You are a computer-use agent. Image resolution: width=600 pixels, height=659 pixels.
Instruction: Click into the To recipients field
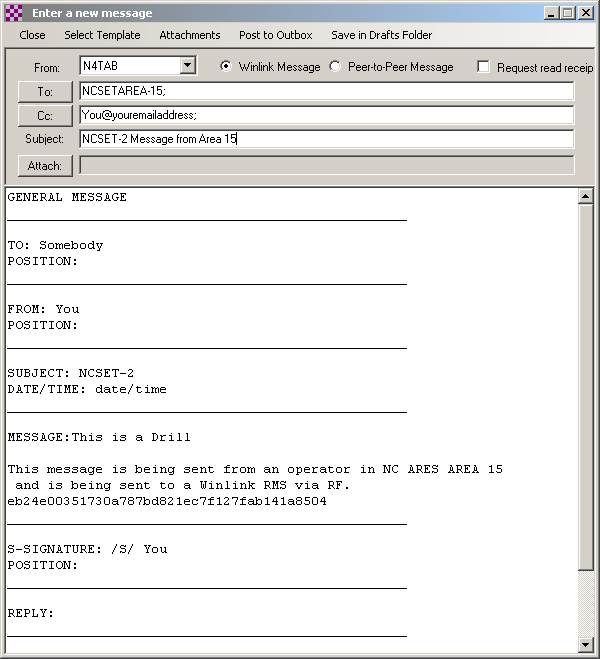(x=326, y=91)
